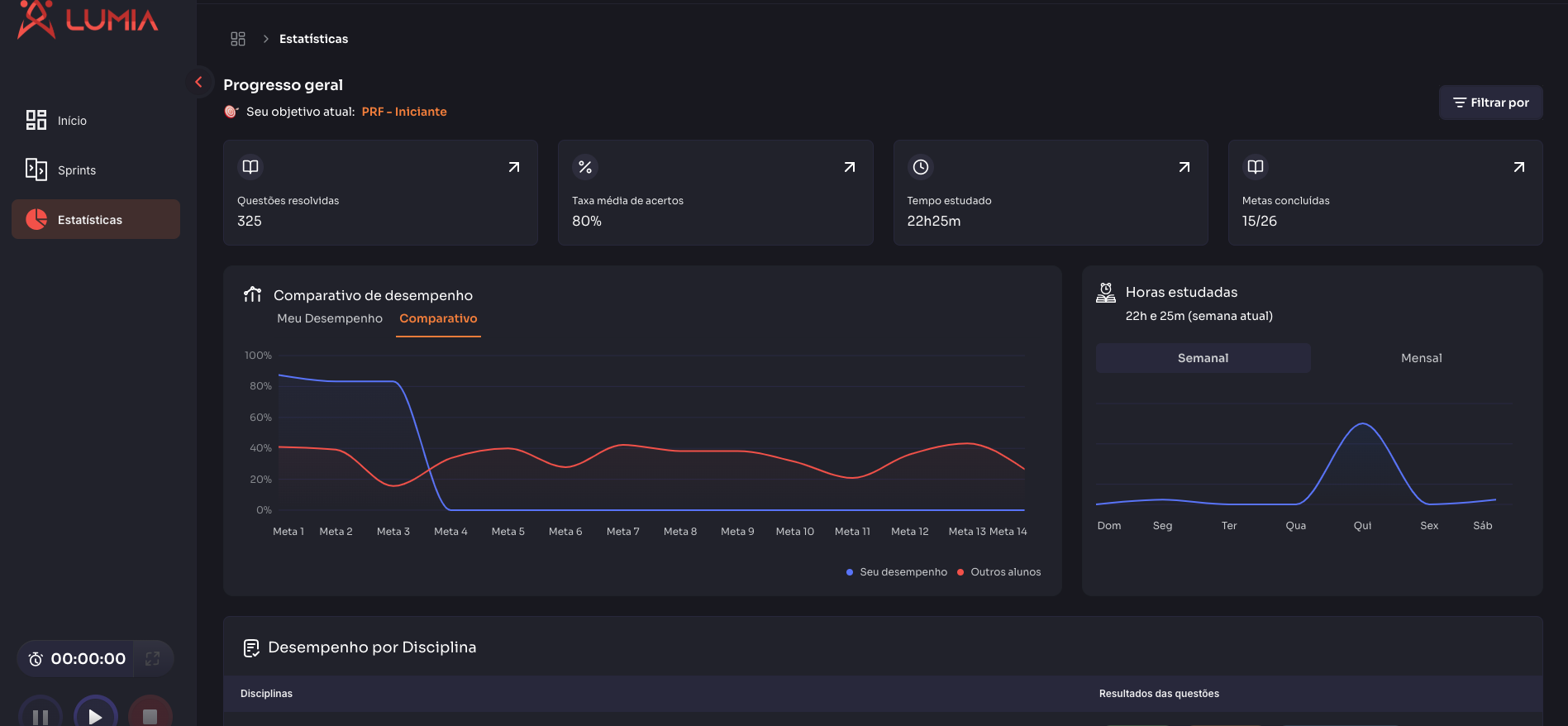Open Questões resolvidas card arrow

pos(514,167)
